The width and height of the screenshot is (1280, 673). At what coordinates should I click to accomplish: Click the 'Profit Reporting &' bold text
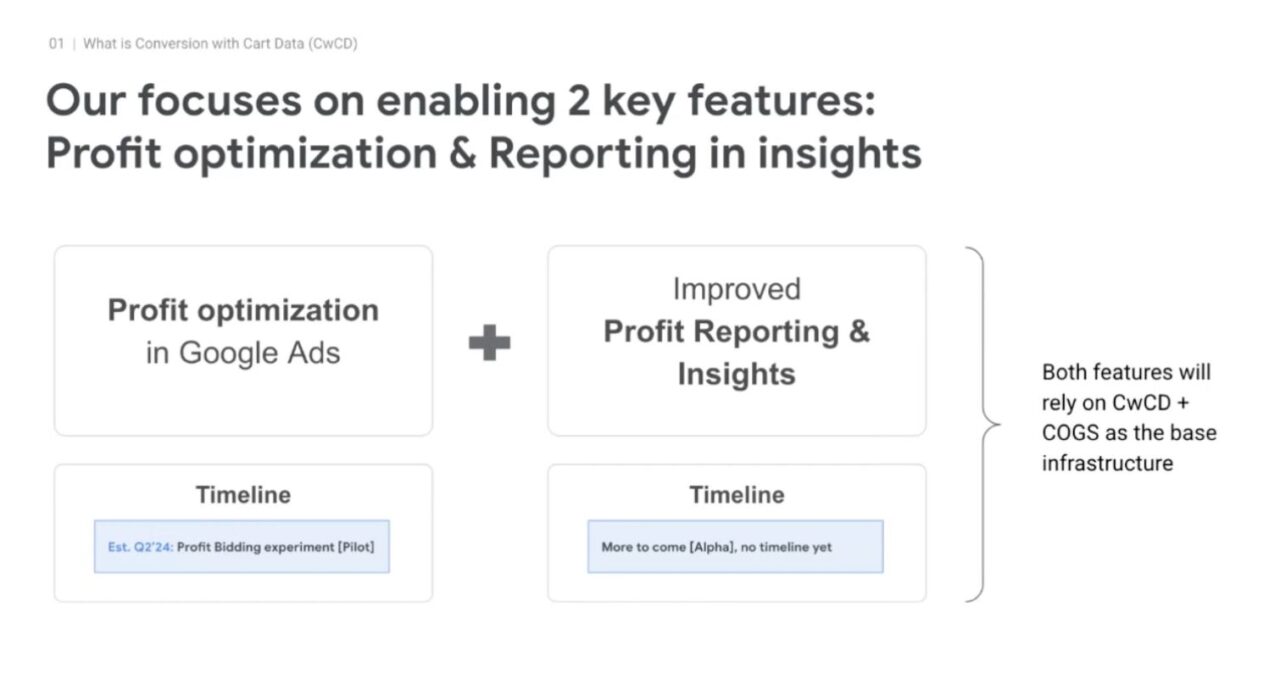[x=736, y=331]
